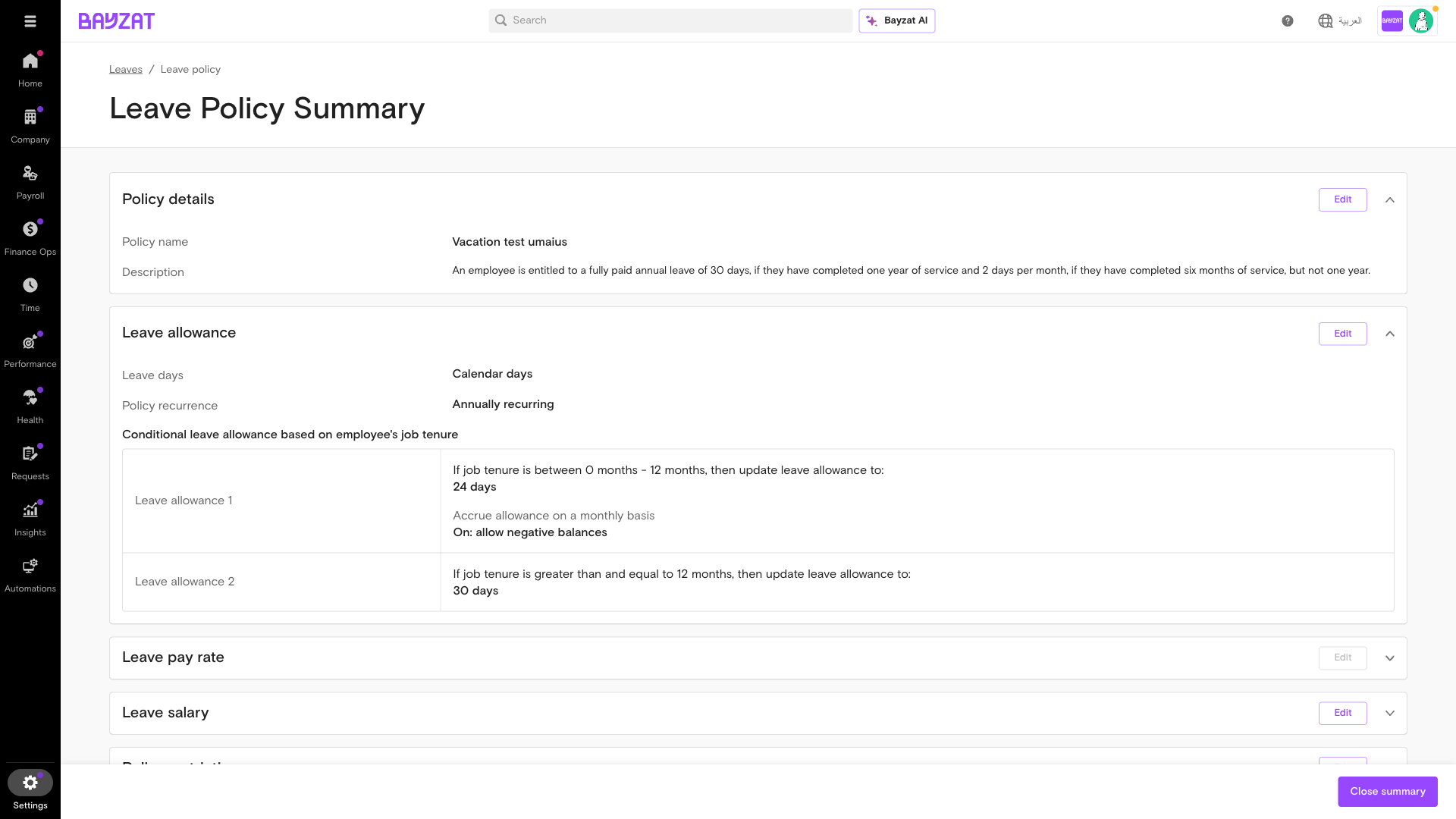Image resolution: width=1456 pixels, height=819 pixels.
Task: Click the policy Description text
Action: (911, 271)
